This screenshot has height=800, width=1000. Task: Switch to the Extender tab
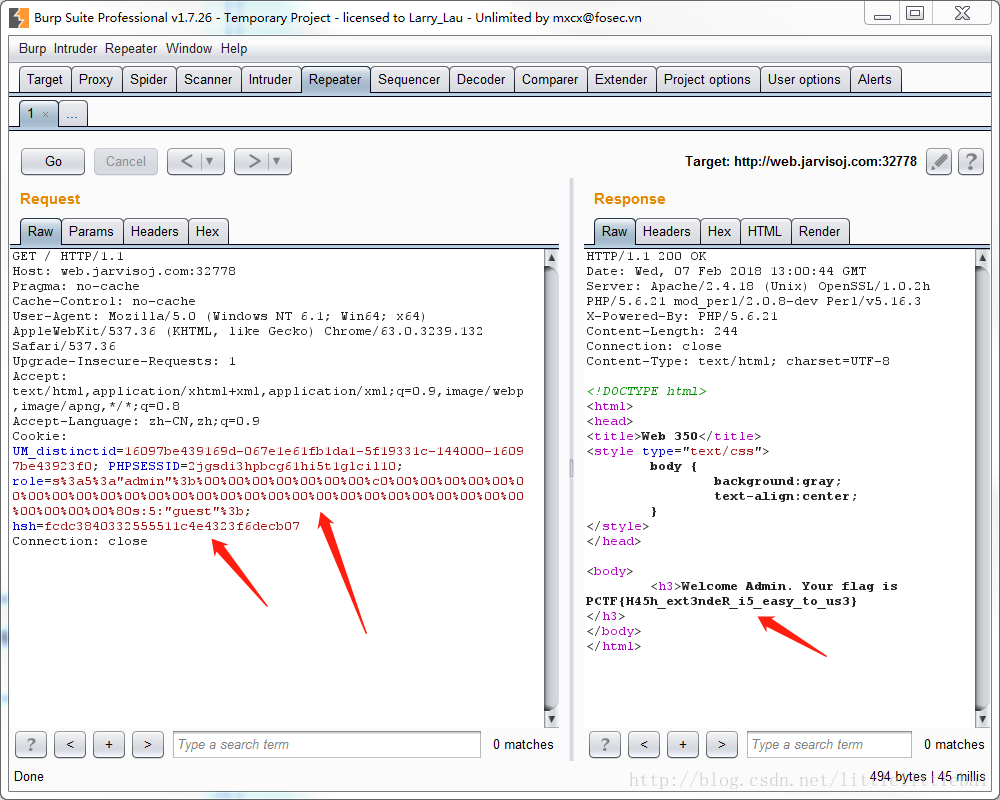(621, 80)
